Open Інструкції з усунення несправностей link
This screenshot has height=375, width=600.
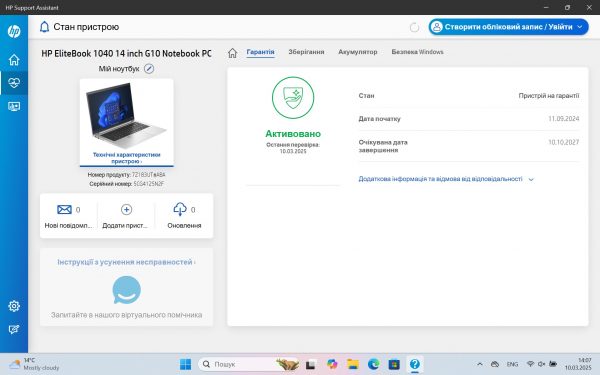[x=126, y=262]
